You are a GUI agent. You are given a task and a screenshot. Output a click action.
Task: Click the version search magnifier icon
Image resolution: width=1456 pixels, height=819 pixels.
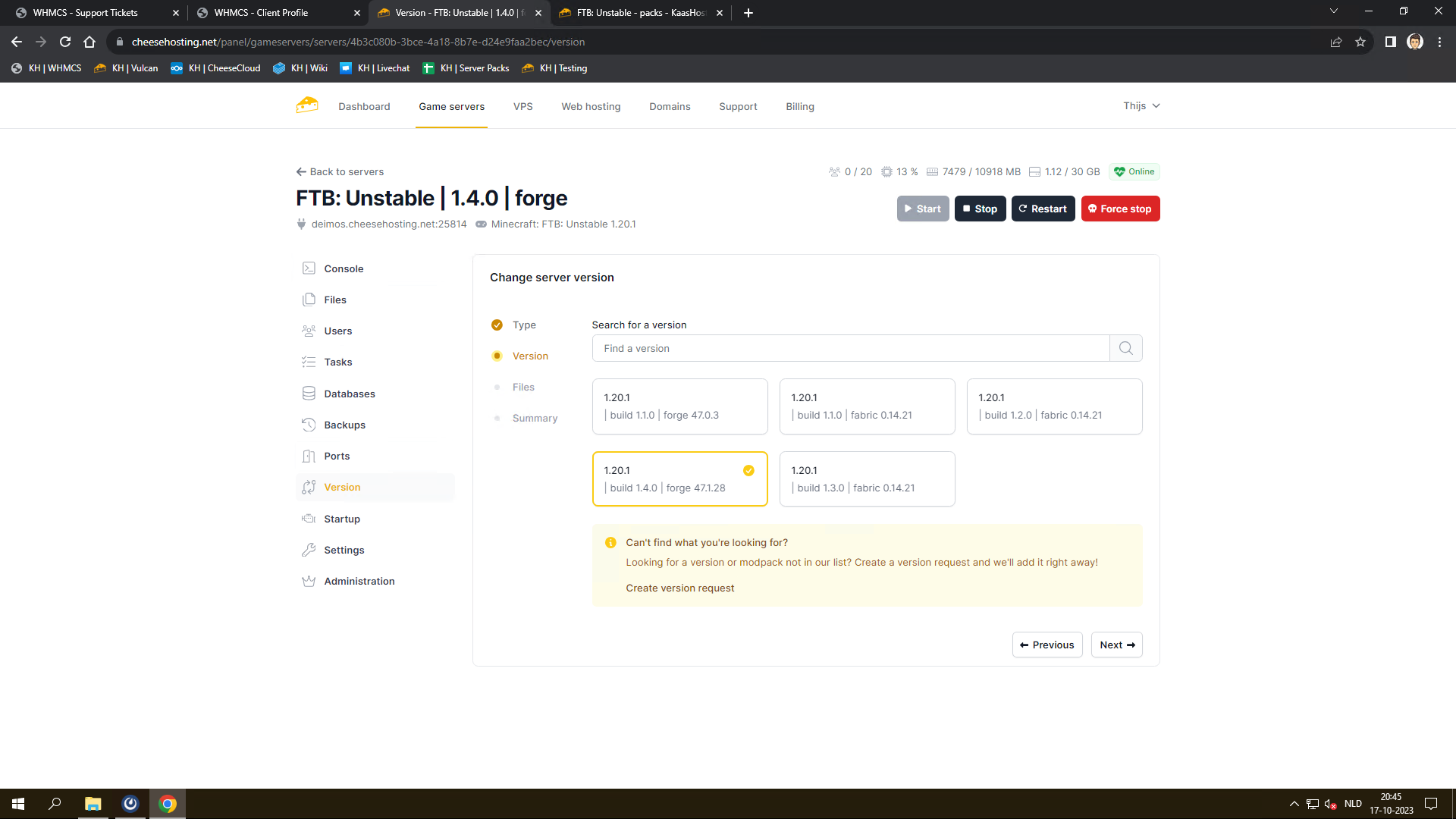pos(1125,348)
